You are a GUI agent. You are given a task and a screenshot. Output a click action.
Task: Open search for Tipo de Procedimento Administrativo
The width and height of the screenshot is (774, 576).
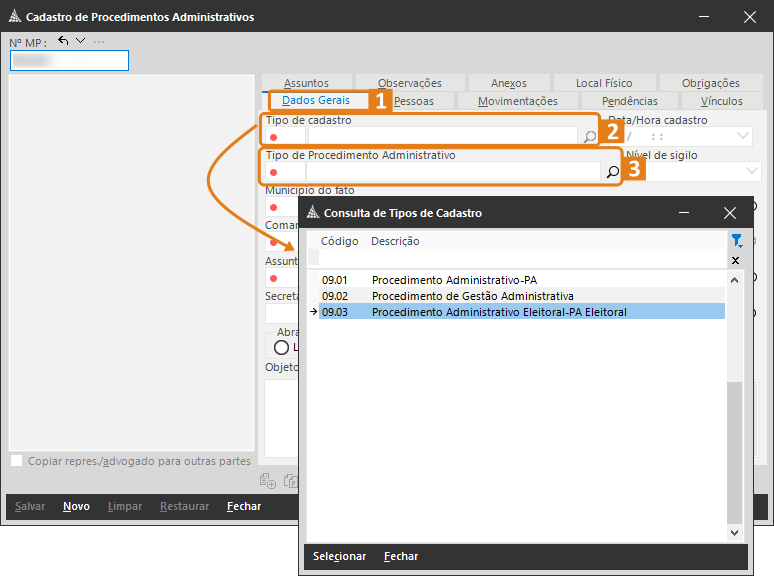[612, 172]
